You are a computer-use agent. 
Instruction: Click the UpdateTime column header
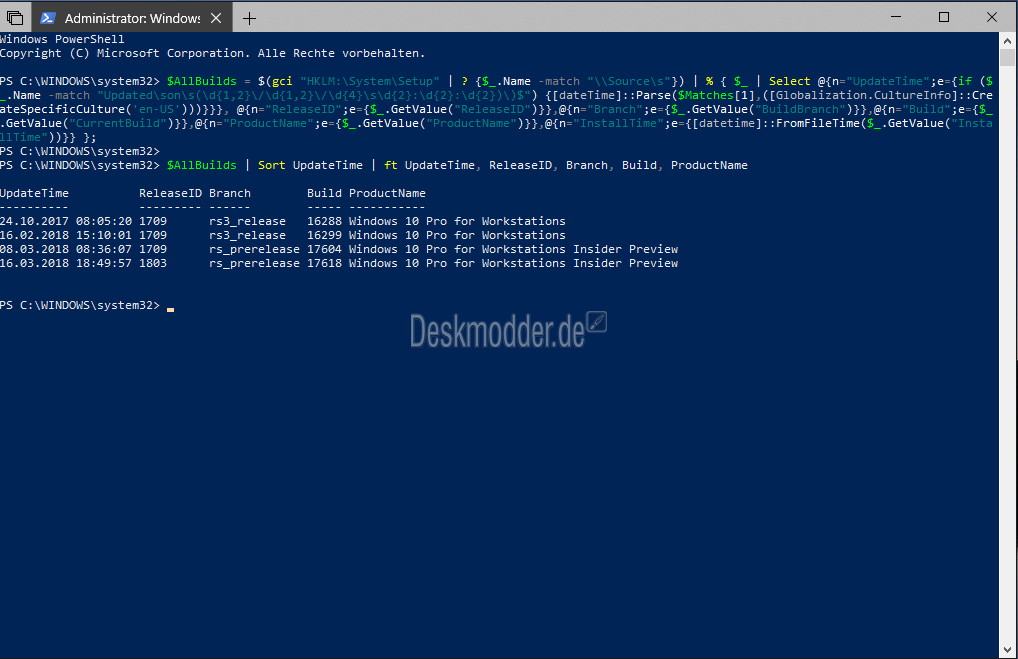click(34, 193)
